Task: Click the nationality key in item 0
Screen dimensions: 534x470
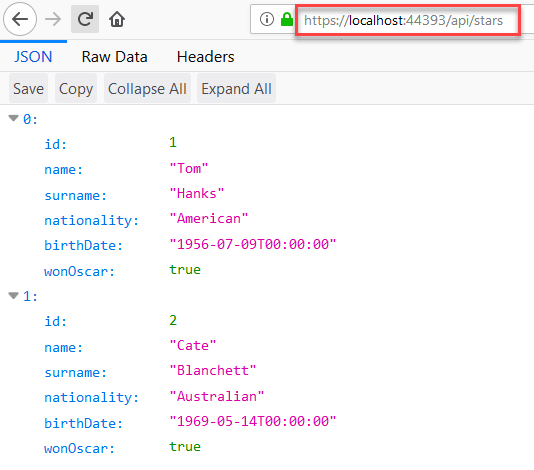Action: coord(92,220)
